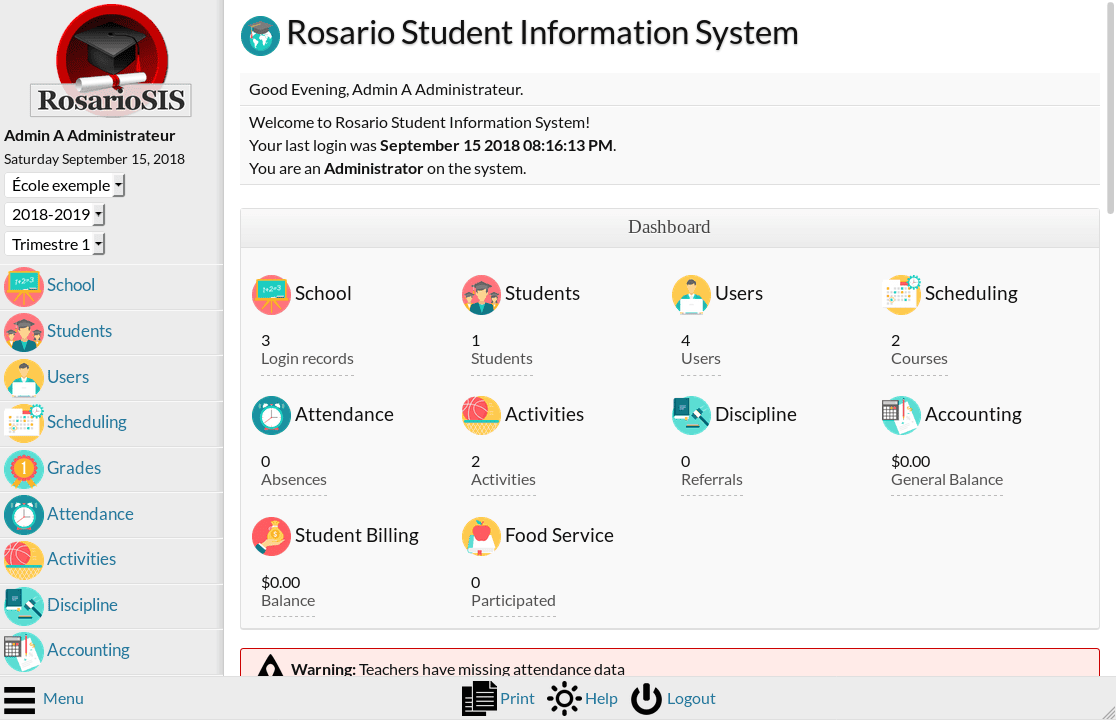The width and height of the screenshot is (1117, 720).
Task: Click the Student Billing money bag icon
Action: (x=271, y=536)
